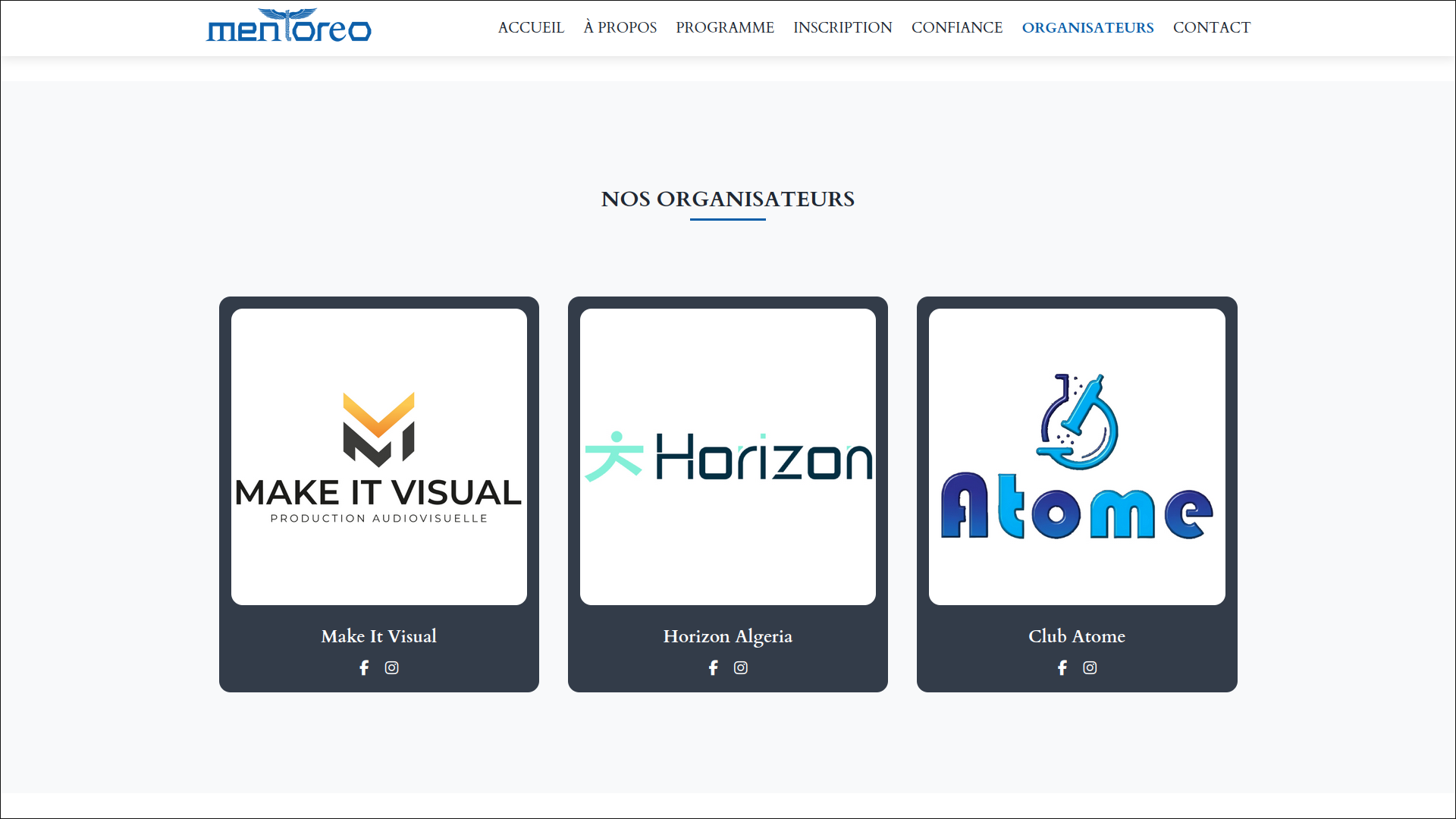Click the Horizon logo image
This screenshot has width=1456, height=819.
point(728,457)
